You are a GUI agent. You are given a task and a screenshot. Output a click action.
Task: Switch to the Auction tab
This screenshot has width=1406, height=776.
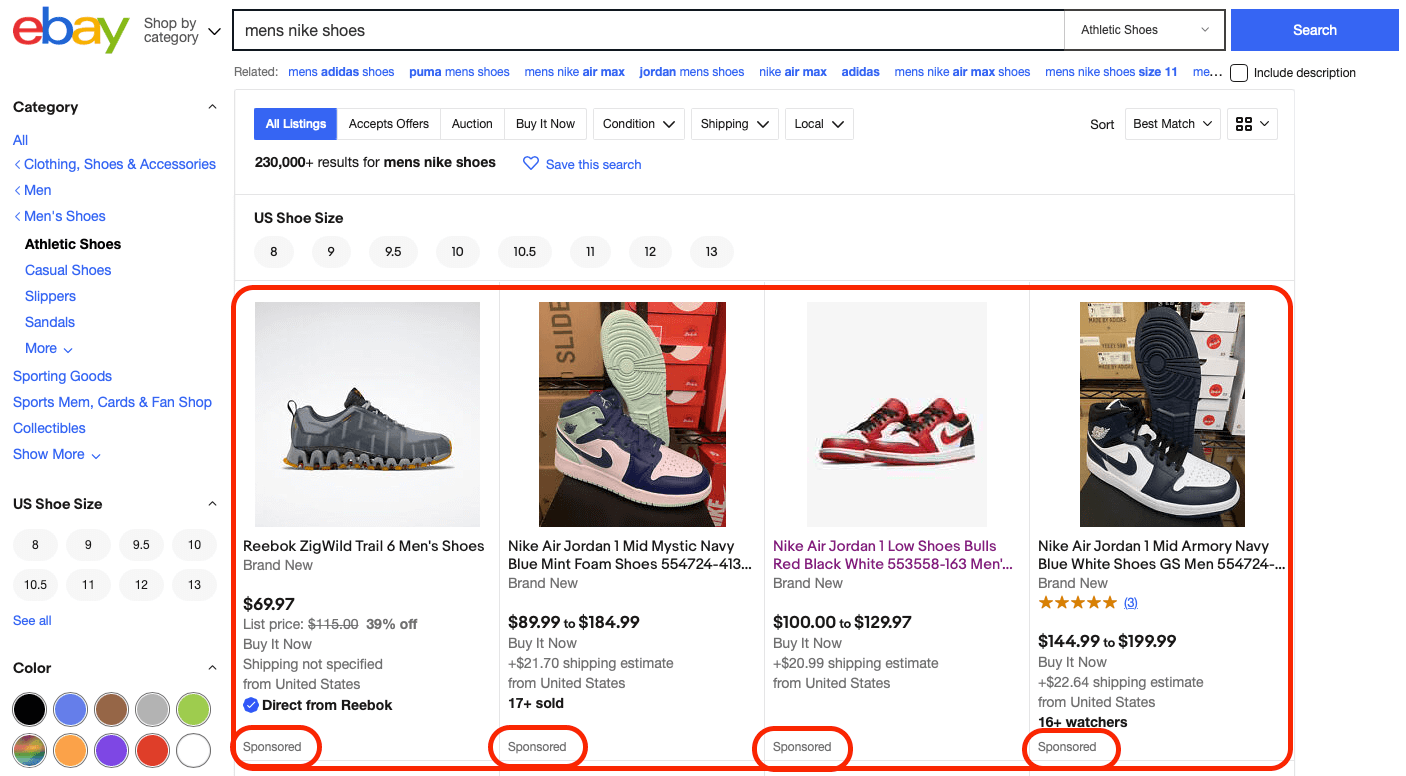[472, 124]
